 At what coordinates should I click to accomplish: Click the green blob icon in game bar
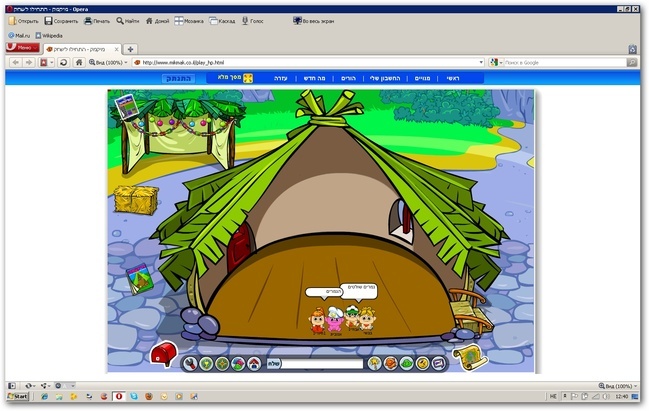[x=406, y=363]
